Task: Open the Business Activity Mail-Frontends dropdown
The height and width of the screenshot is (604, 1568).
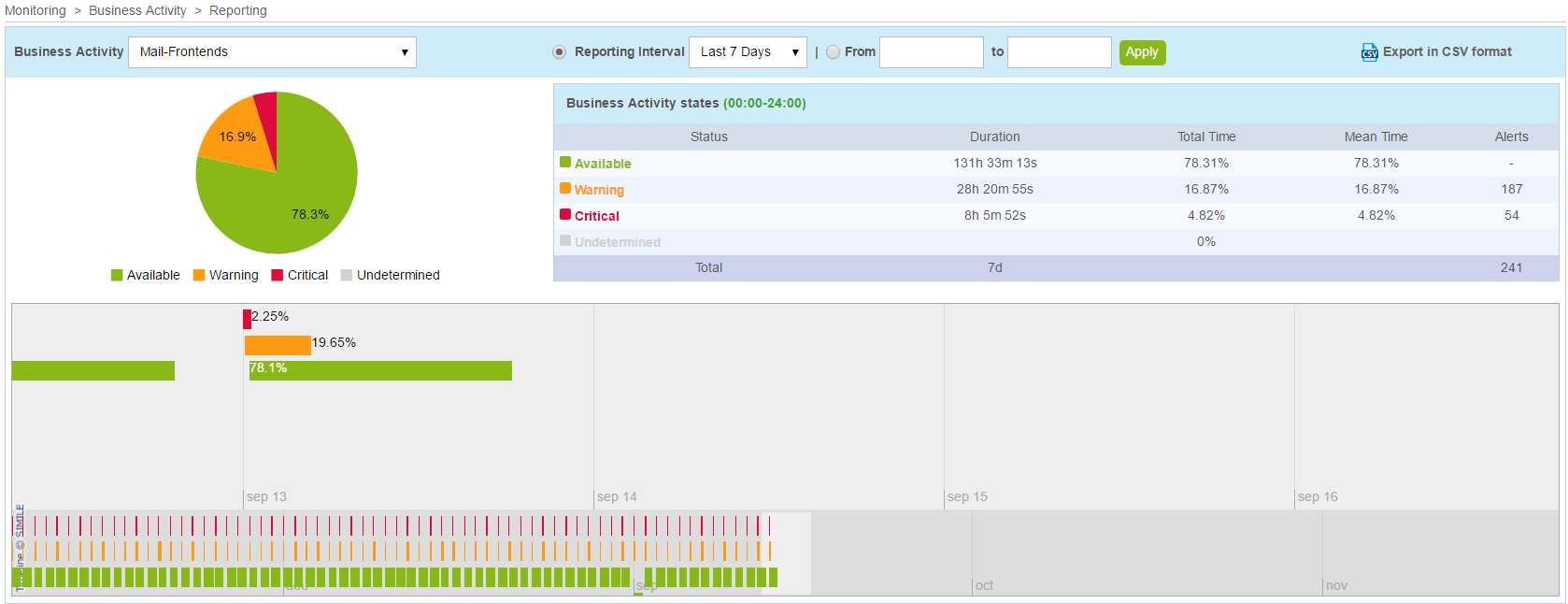Action: (272, 52)
